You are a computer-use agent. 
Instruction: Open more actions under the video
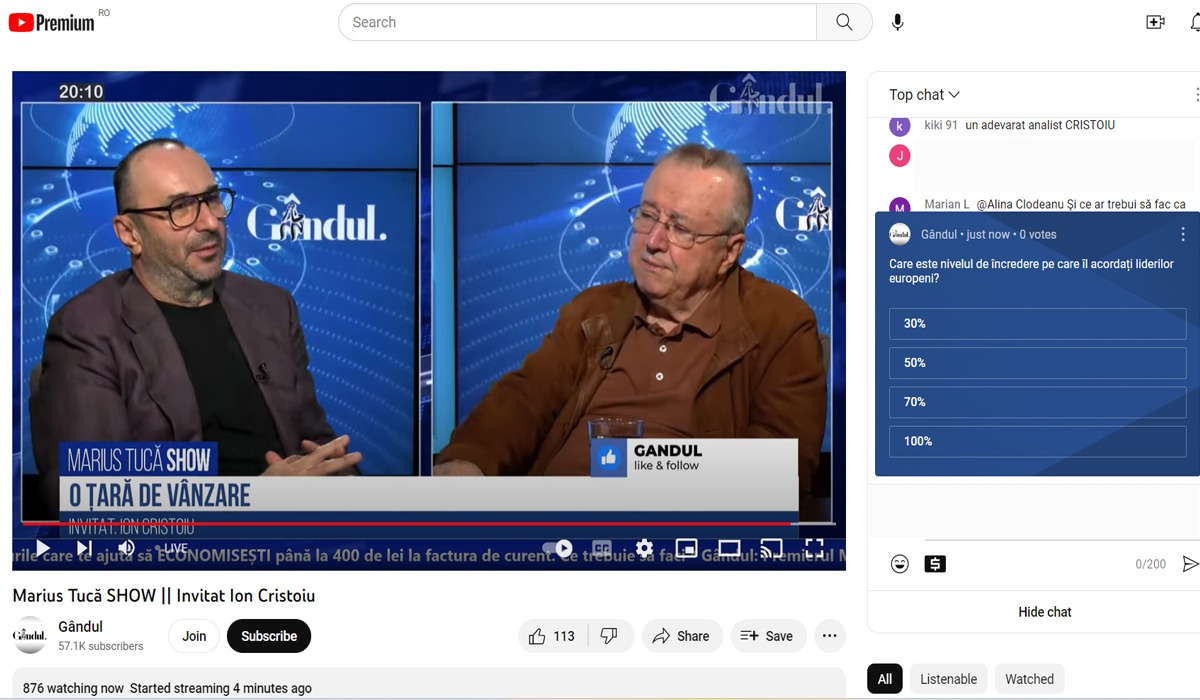coord(829,636)
